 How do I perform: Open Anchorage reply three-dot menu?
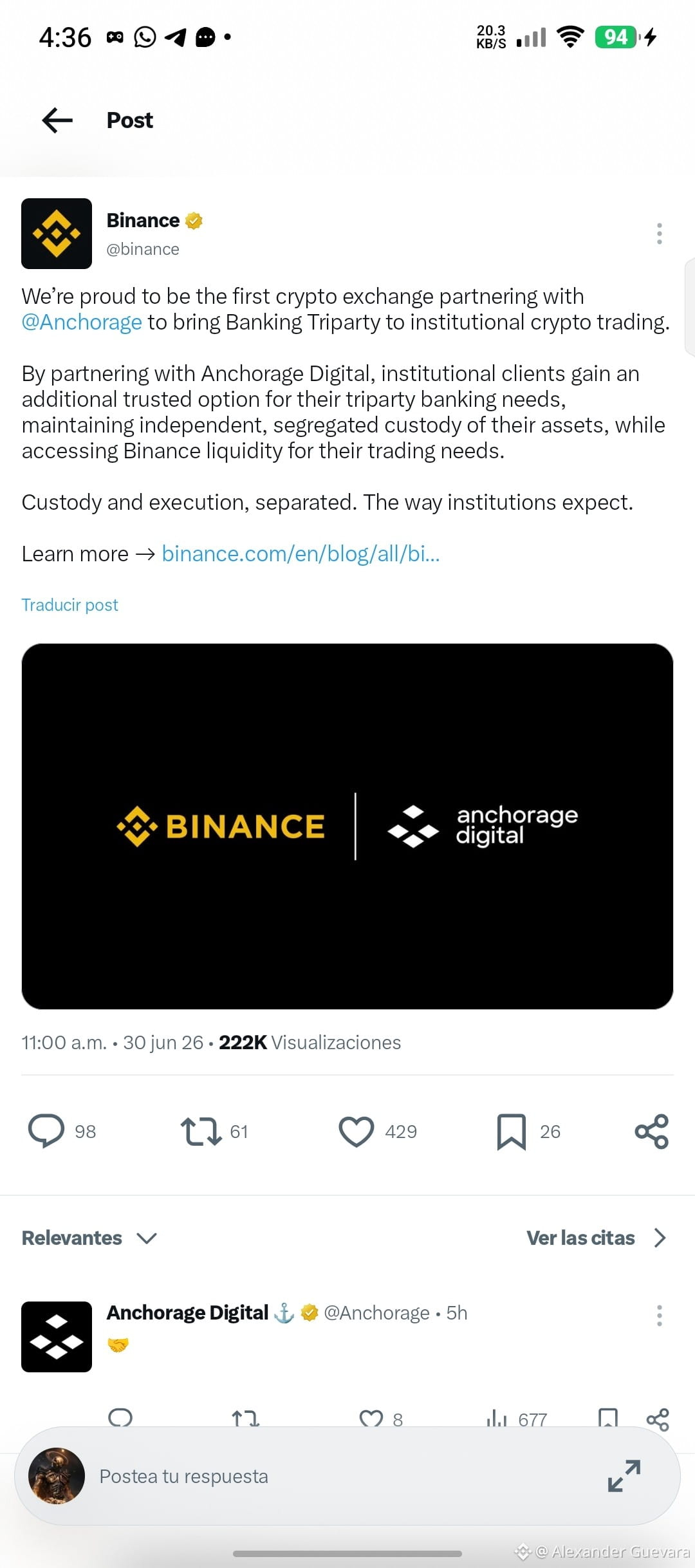[x=659, y=1316]
